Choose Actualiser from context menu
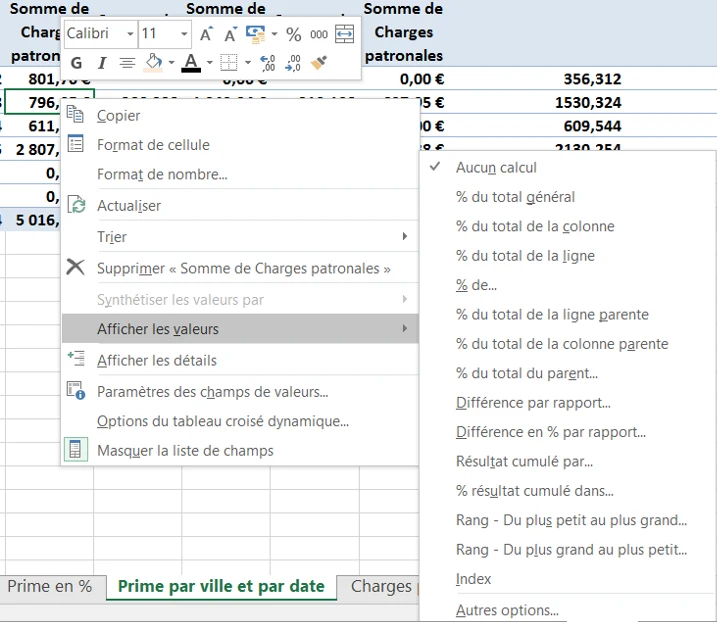The width and height of the screenshot is (717, 622). [240, 206]
